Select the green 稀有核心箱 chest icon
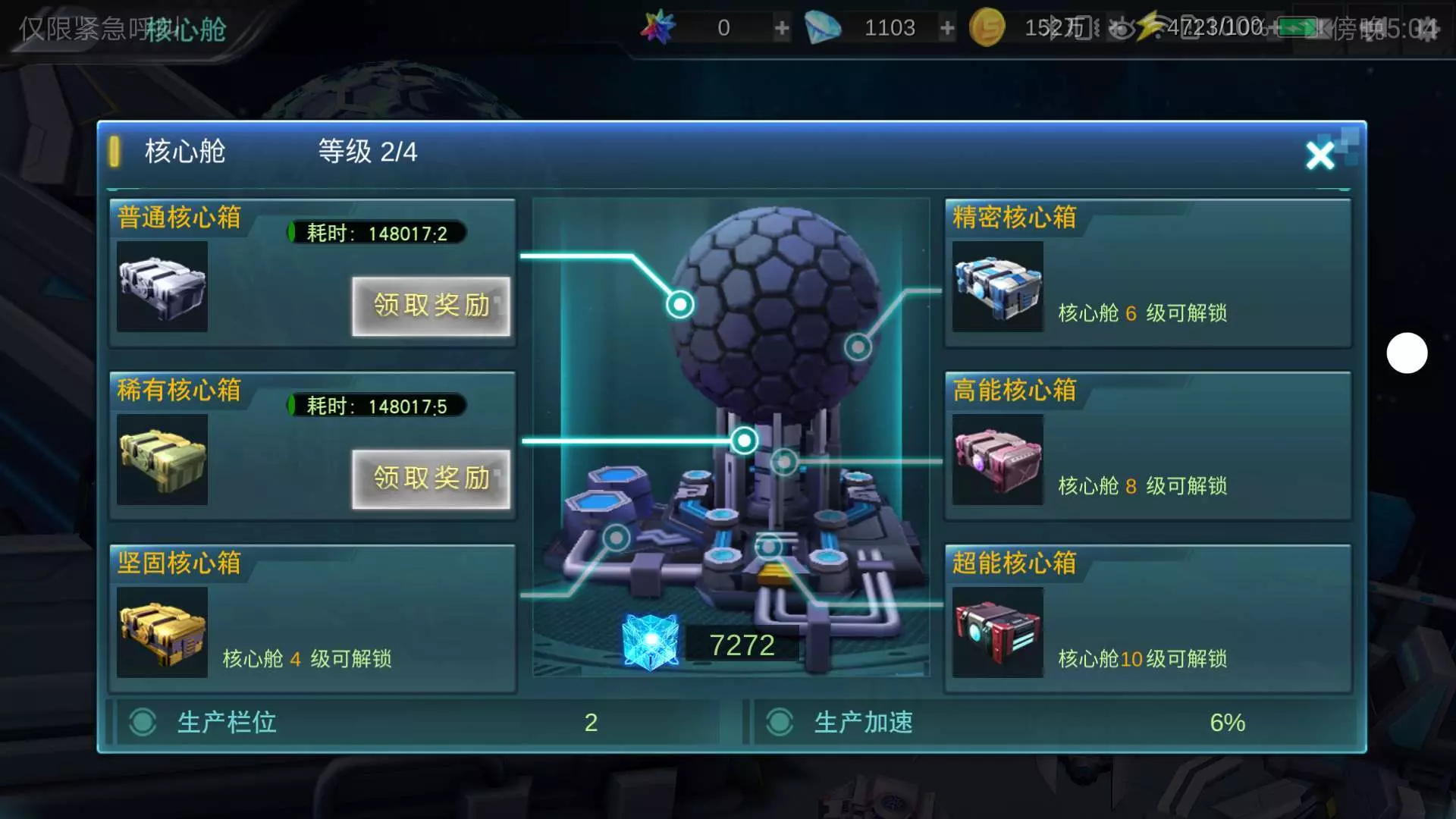 coord(162,460)
